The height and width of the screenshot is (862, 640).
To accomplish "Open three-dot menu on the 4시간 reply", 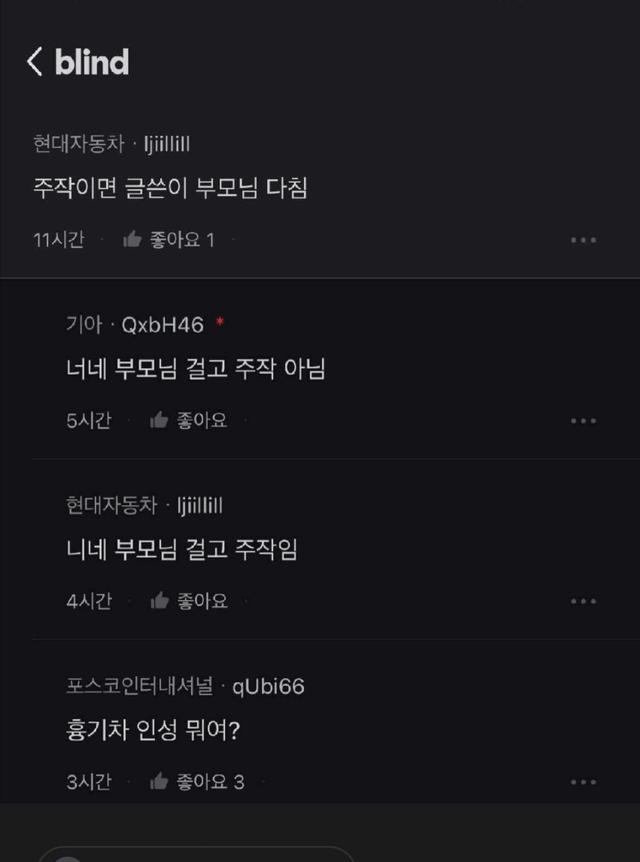I will point(583,602).
